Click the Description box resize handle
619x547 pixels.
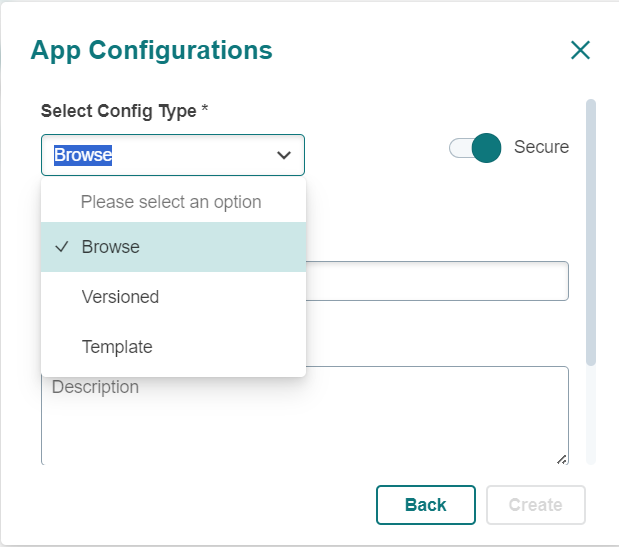561,459
